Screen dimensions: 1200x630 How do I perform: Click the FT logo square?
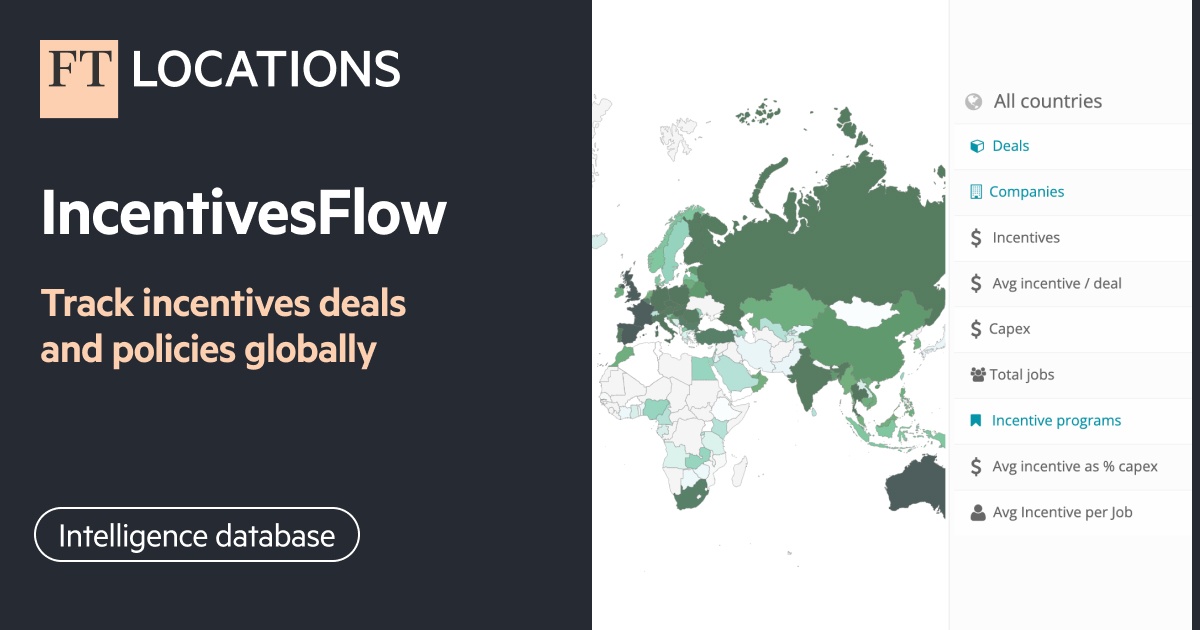tap(79, 77)
